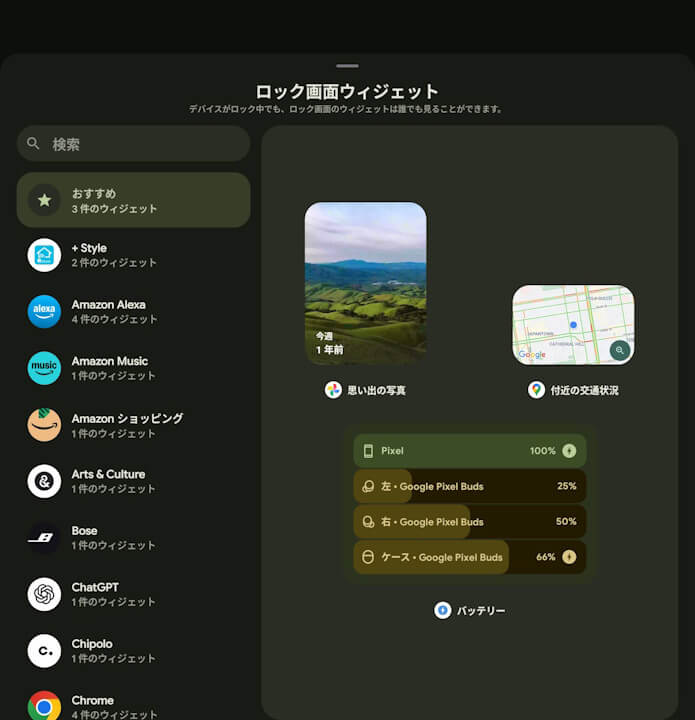Select the 思い出の写真 photo widget preview
Image resolution: width=695 pixels, height=720 pixels.
pyautogui.click(x=365, y=283)
